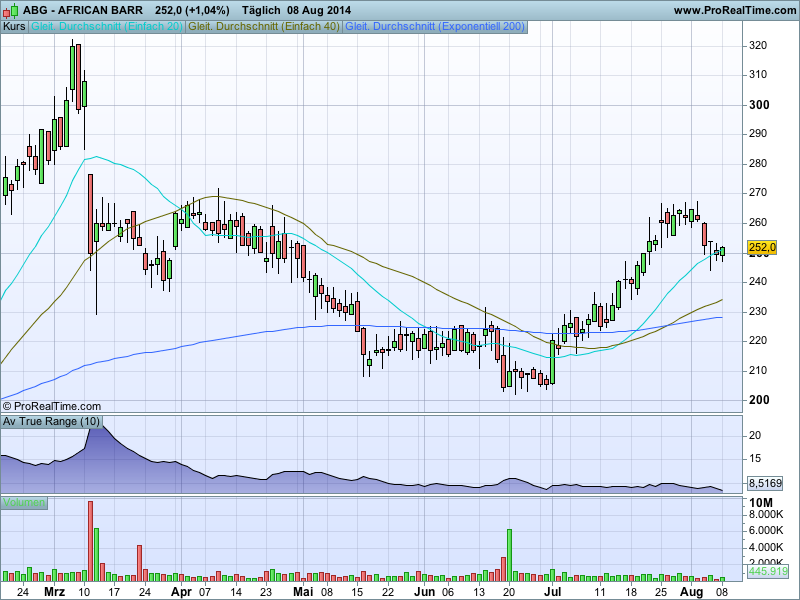Click the candlestick chart icon in title bar

[10, 10]
